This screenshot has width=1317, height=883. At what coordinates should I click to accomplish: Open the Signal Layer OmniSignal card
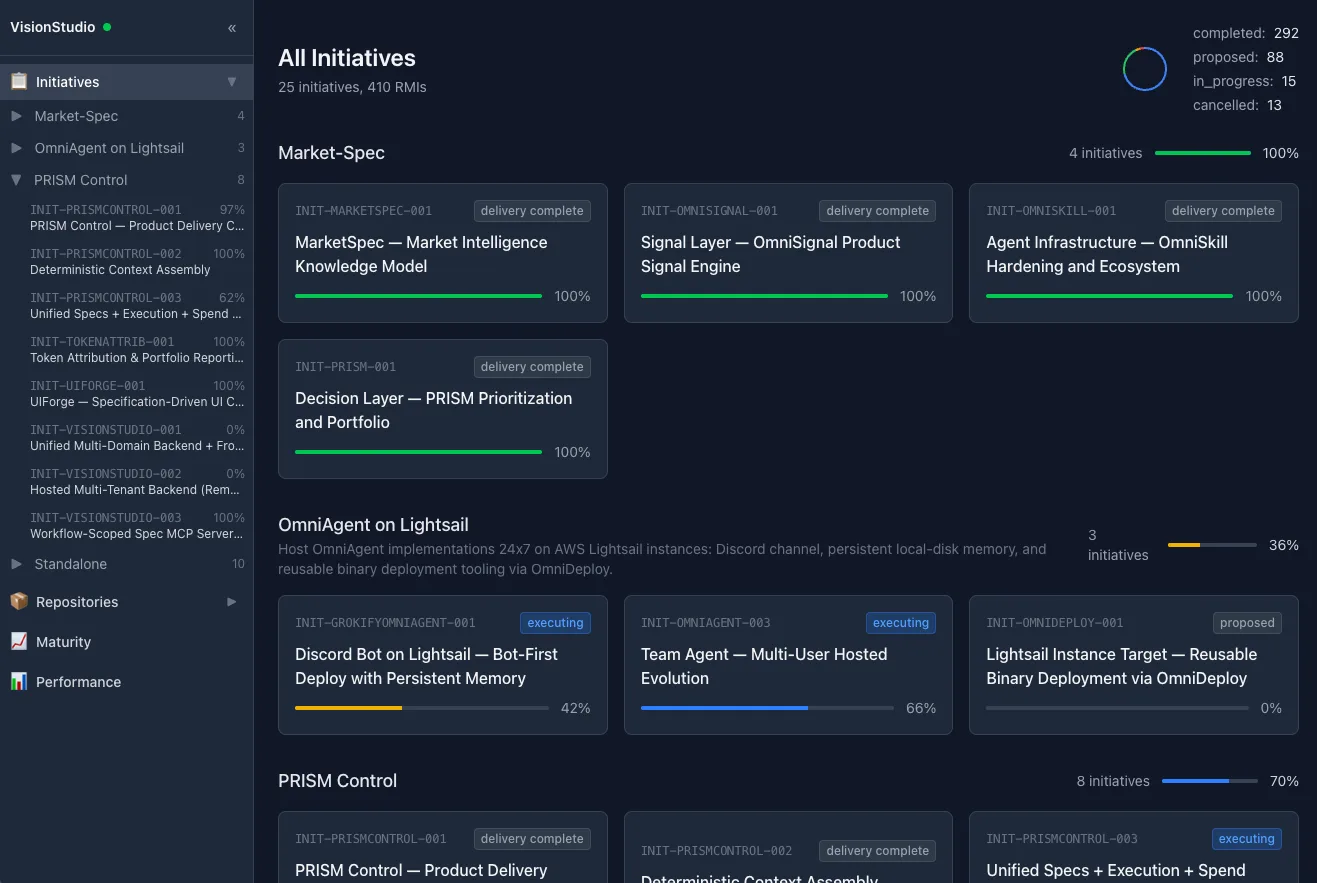coord(788,253)
